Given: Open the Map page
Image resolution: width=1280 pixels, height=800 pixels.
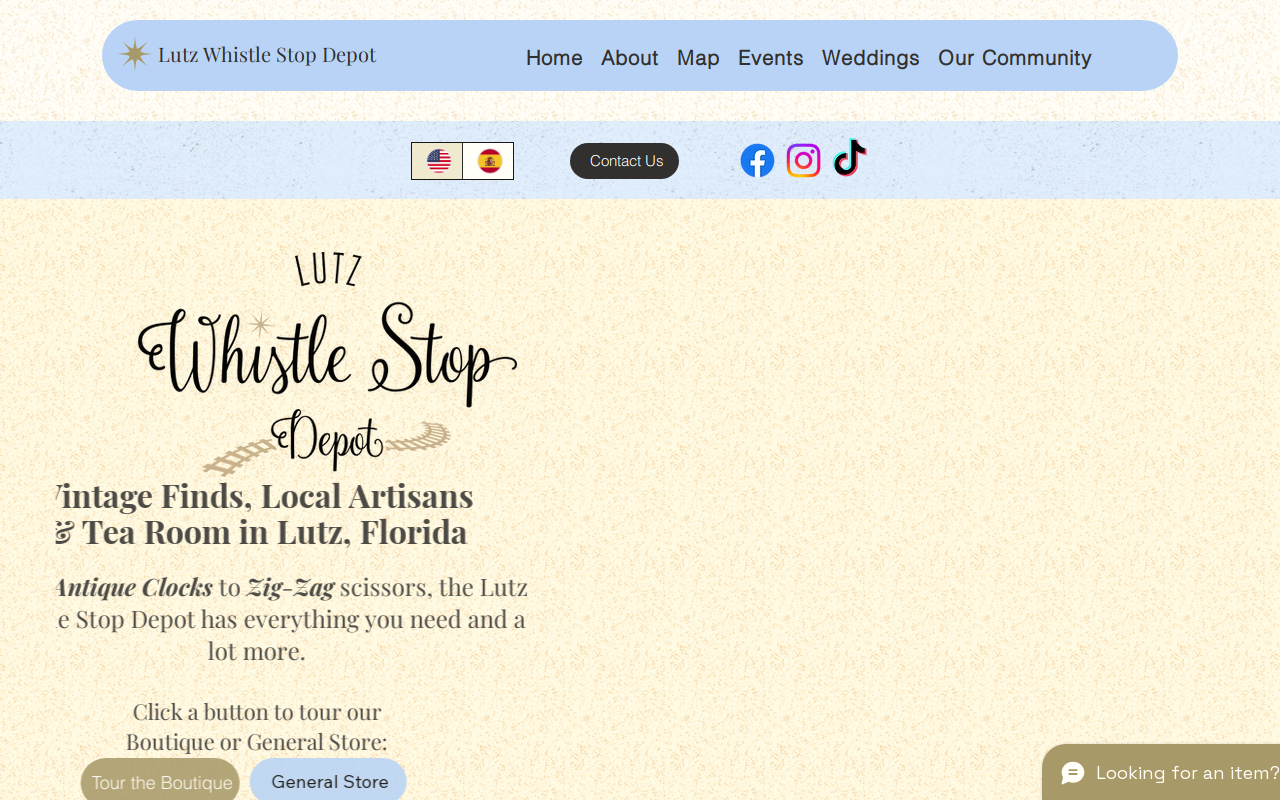Looking at the screenshot, I should click(698, 58).
